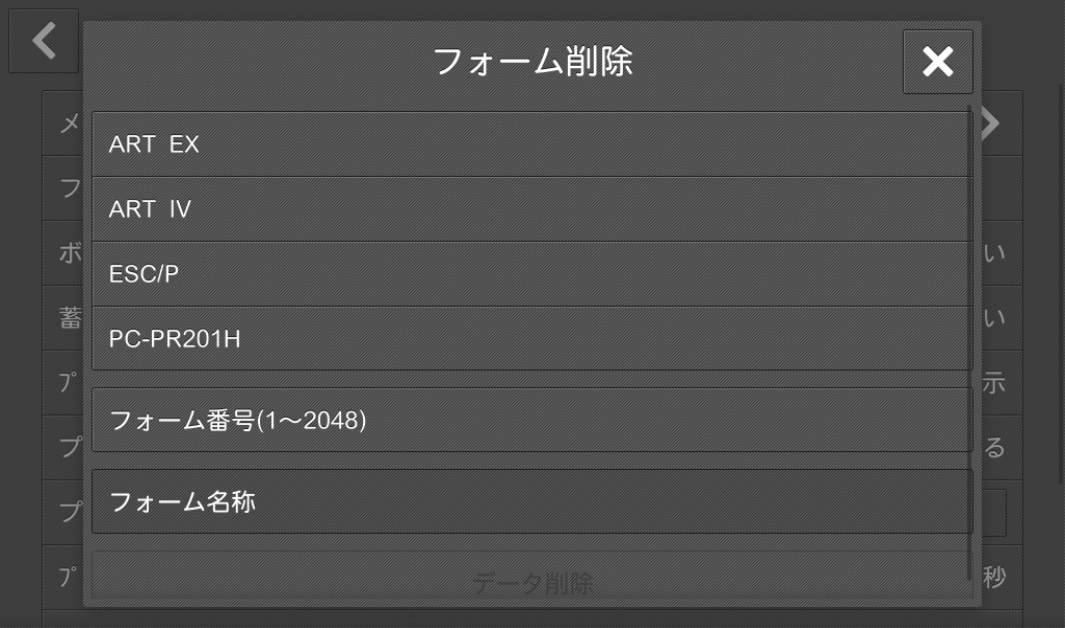Viewport: 1065px width, 628px height.
Task: Click the right chevron behind the dialog
Action: pyautogui.click(x=991, y=123)
